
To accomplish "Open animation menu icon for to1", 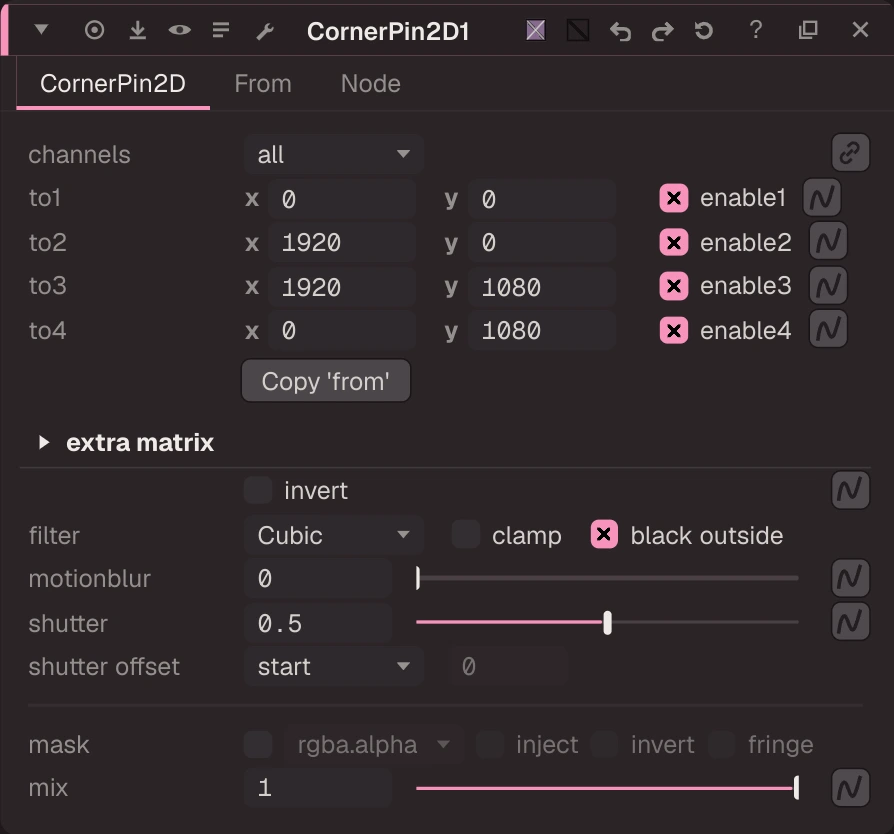I will tap(822, 198).
